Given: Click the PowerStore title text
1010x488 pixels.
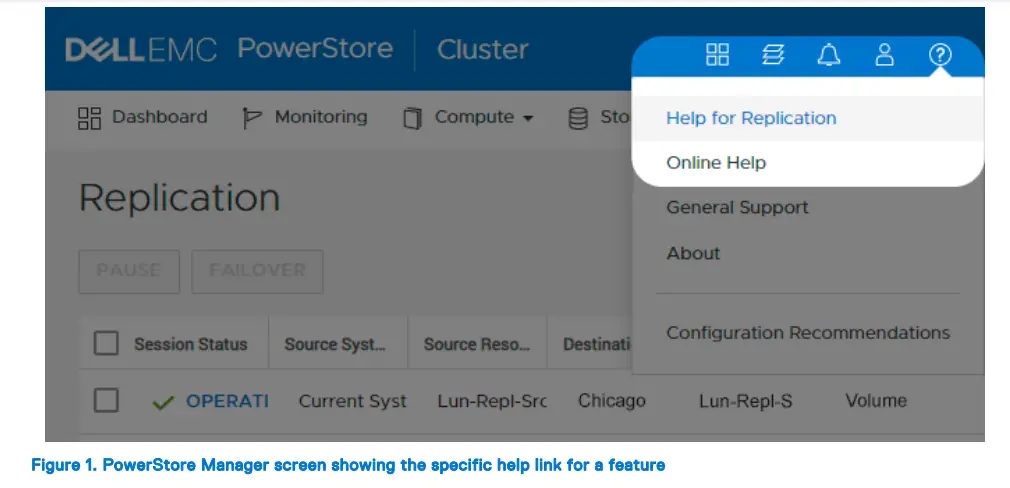Looking at the screenshot, I should (x=315, y=48).
